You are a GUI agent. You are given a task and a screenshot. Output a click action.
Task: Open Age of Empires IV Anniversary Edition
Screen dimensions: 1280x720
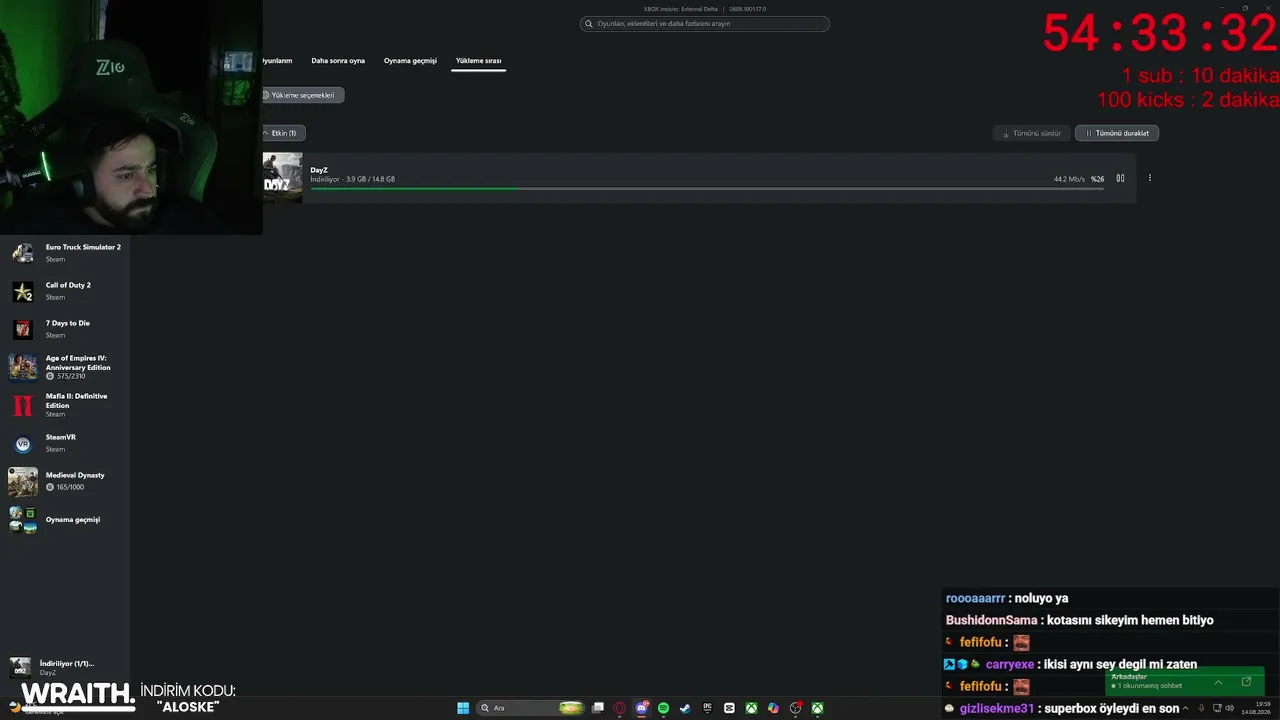point(66,367)
